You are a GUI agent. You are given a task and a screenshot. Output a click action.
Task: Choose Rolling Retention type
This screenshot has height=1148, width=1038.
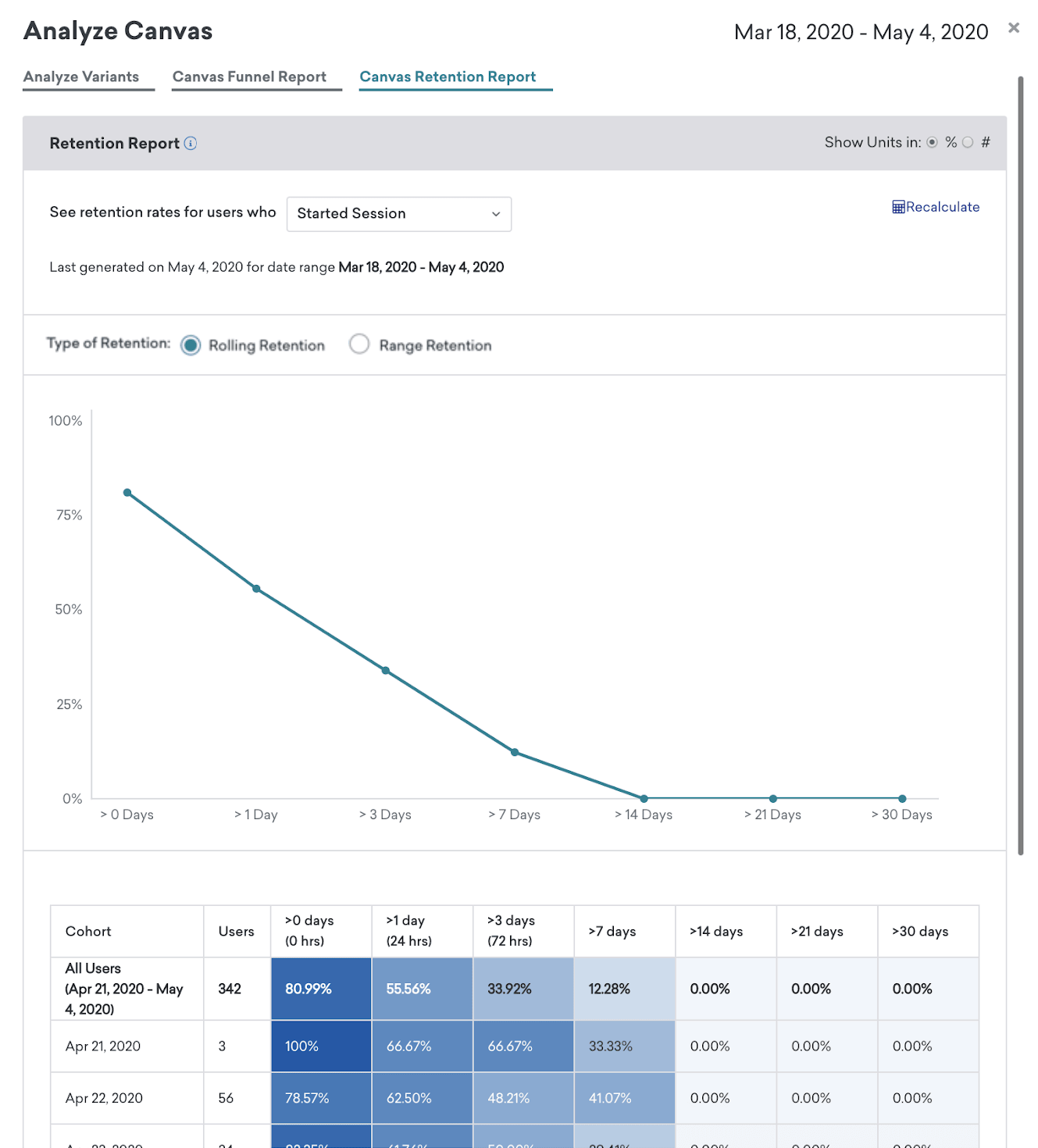click(191, 345)
